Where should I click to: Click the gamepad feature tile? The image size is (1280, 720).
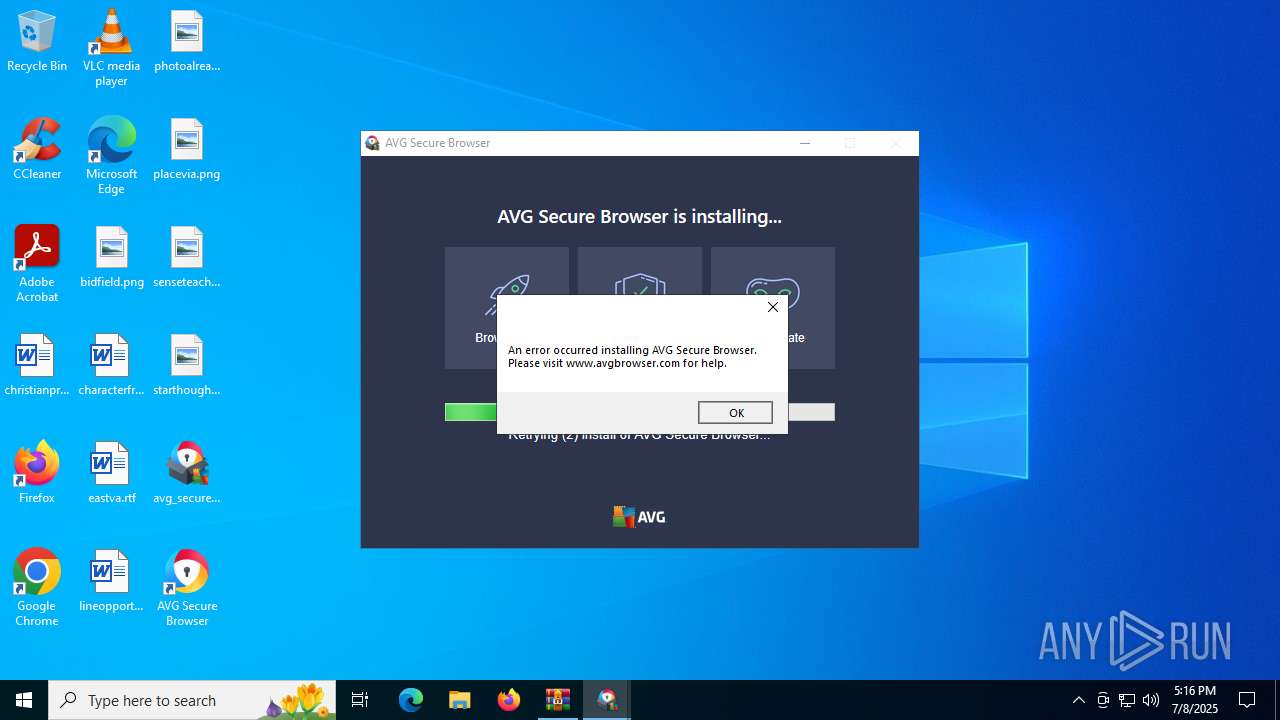point(773,308)
